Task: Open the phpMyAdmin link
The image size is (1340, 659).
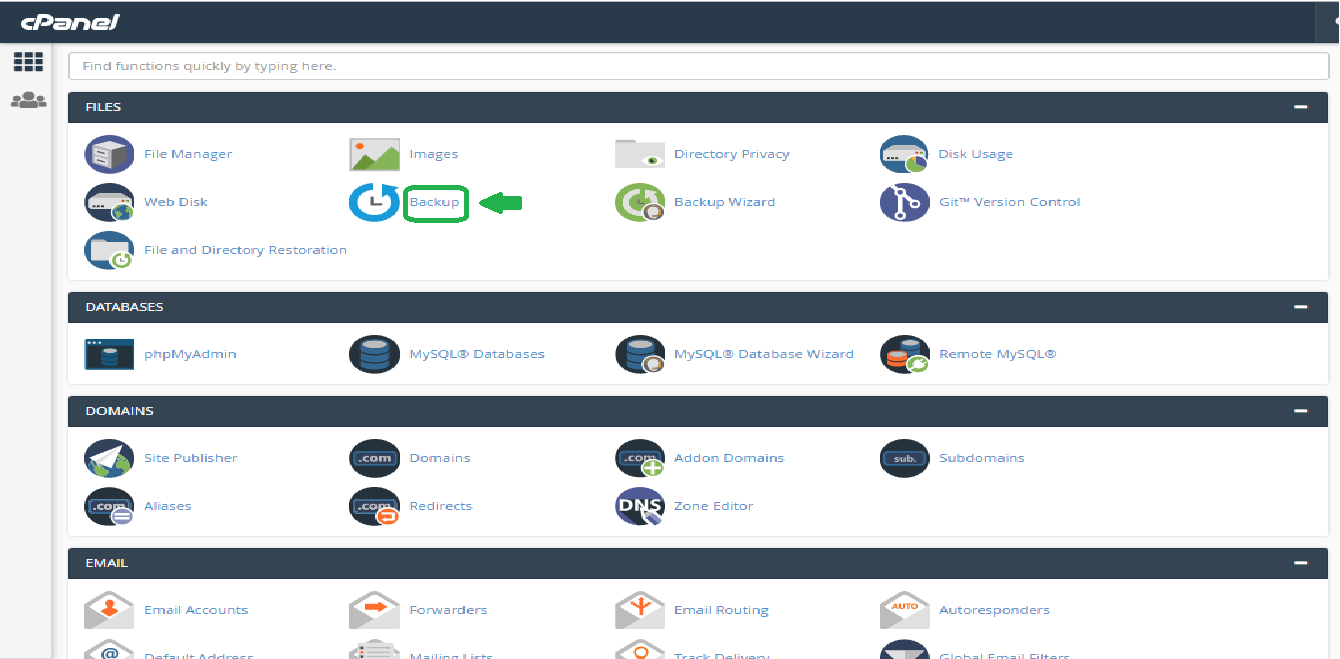Action: click(x=190, y=354)
